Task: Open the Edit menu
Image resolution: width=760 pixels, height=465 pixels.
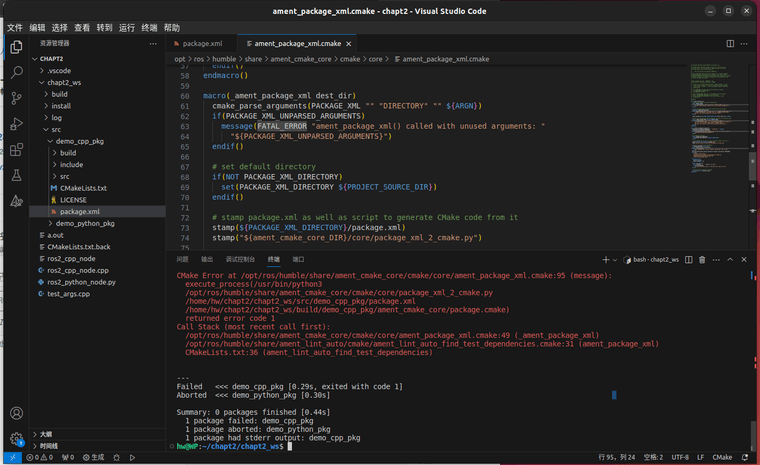Action: point(37,28)
